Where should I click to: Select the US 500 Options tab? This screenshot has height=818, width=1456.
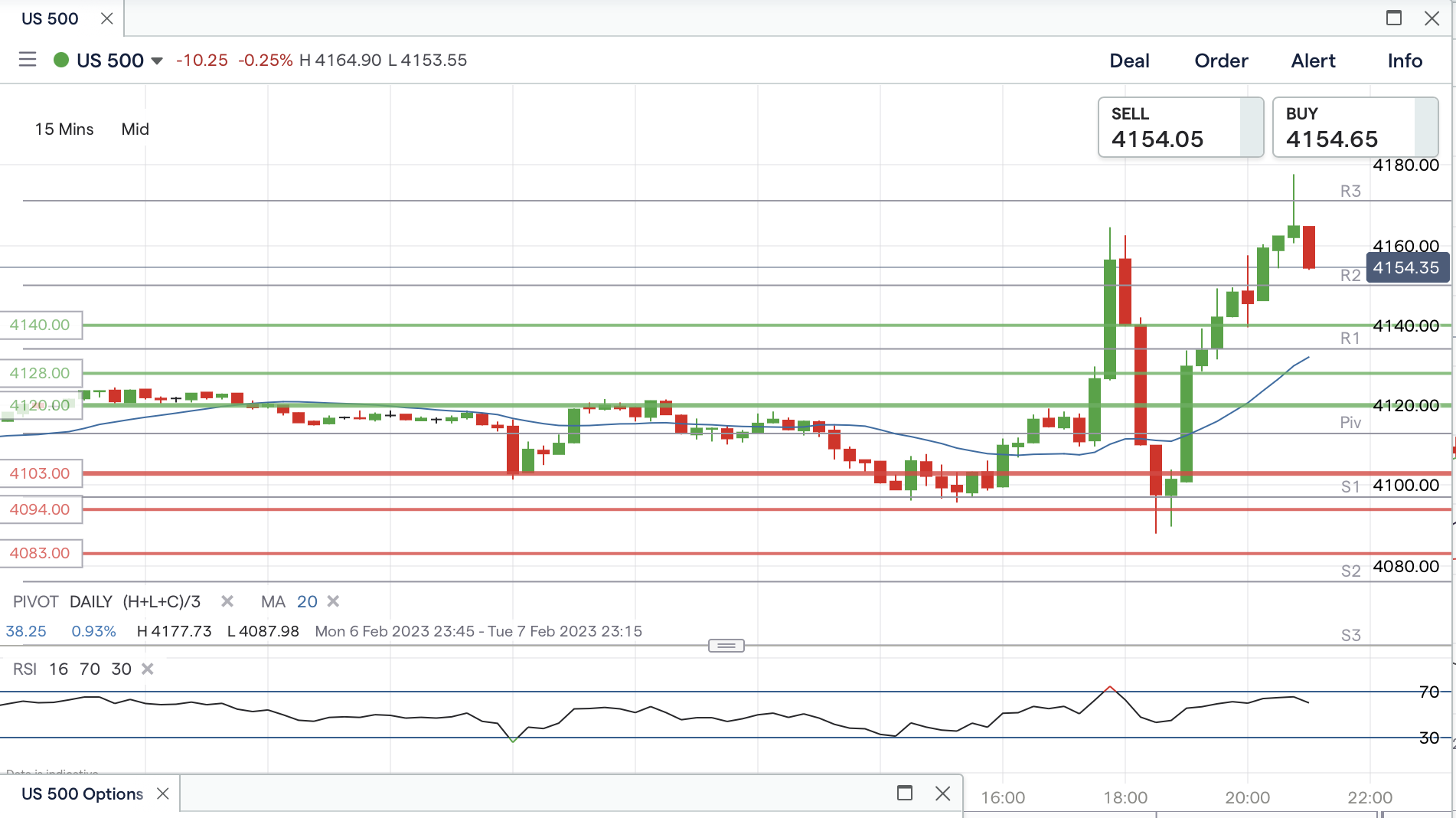pyautogui.click(x=82, y=794)
